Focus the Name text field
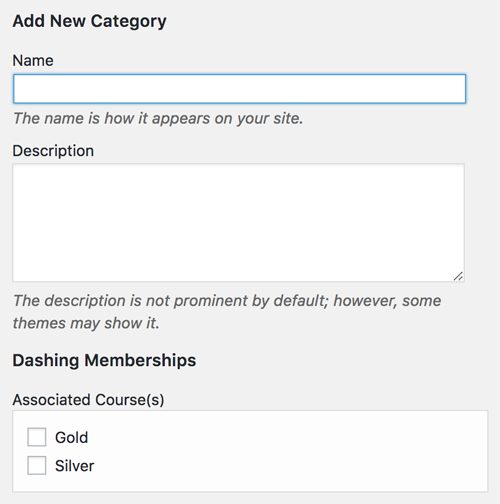 pyautogui.click(x=239, y=89)
